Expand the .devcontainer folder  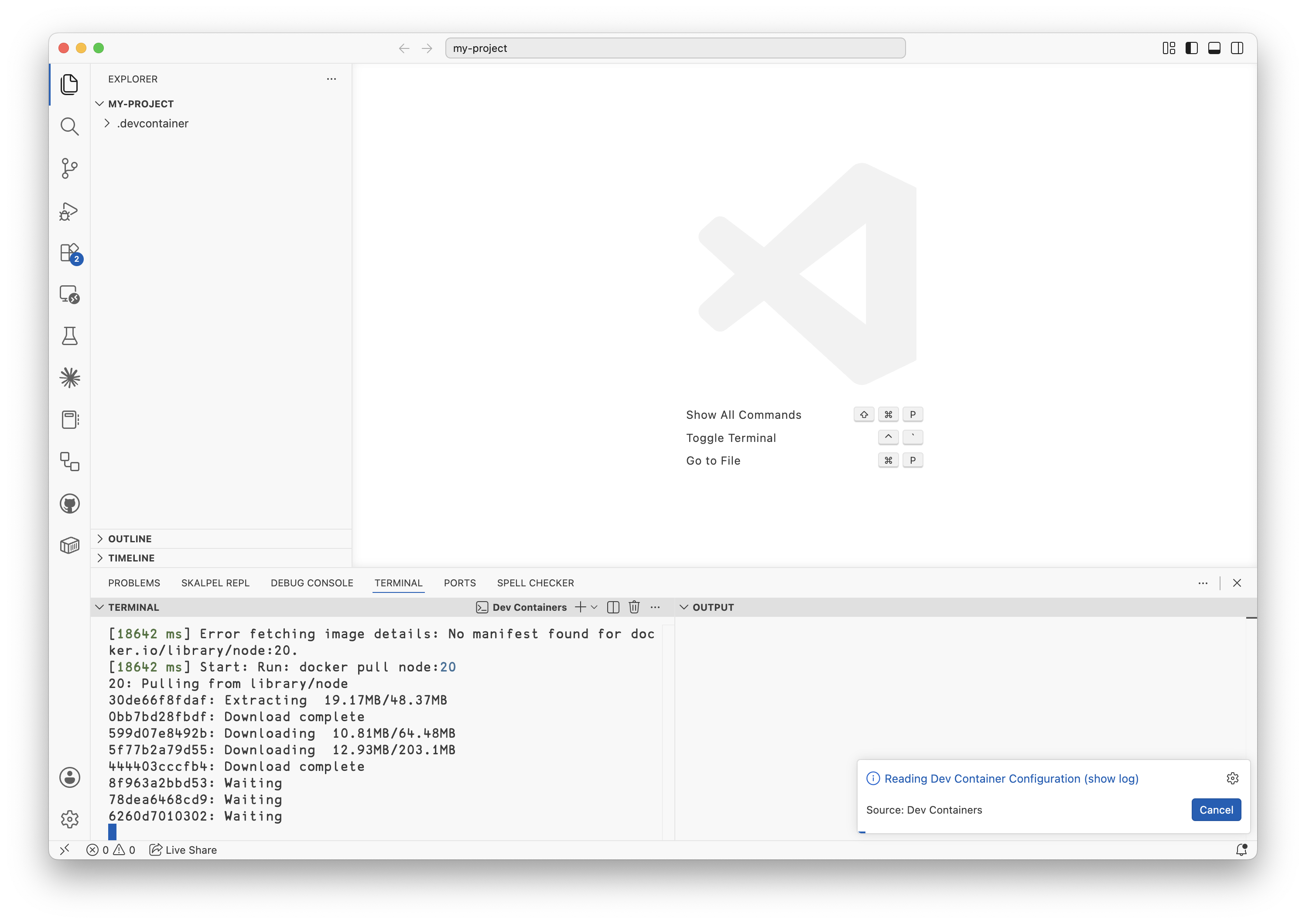coord(221,123)
